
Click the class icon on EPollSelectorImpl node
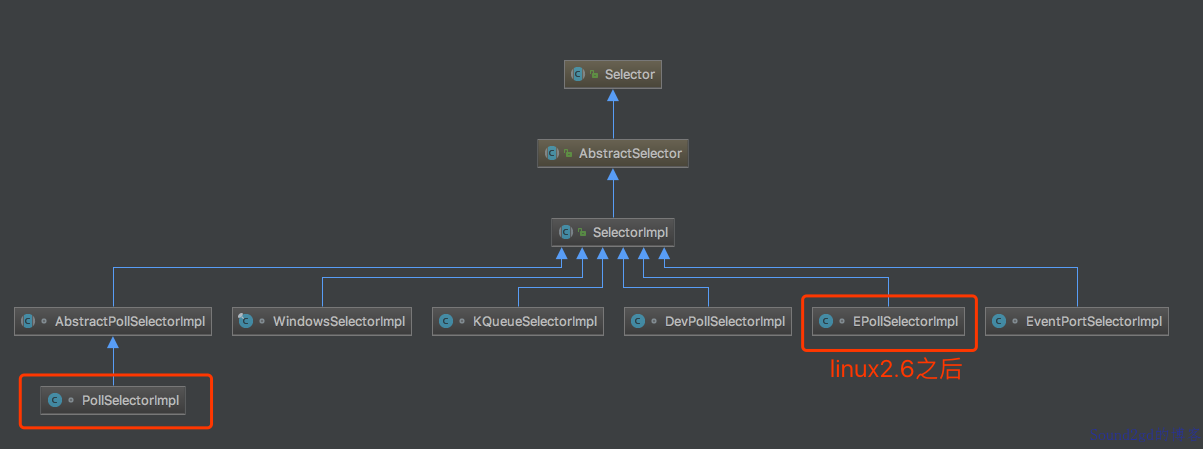click(x=826, y=322)
